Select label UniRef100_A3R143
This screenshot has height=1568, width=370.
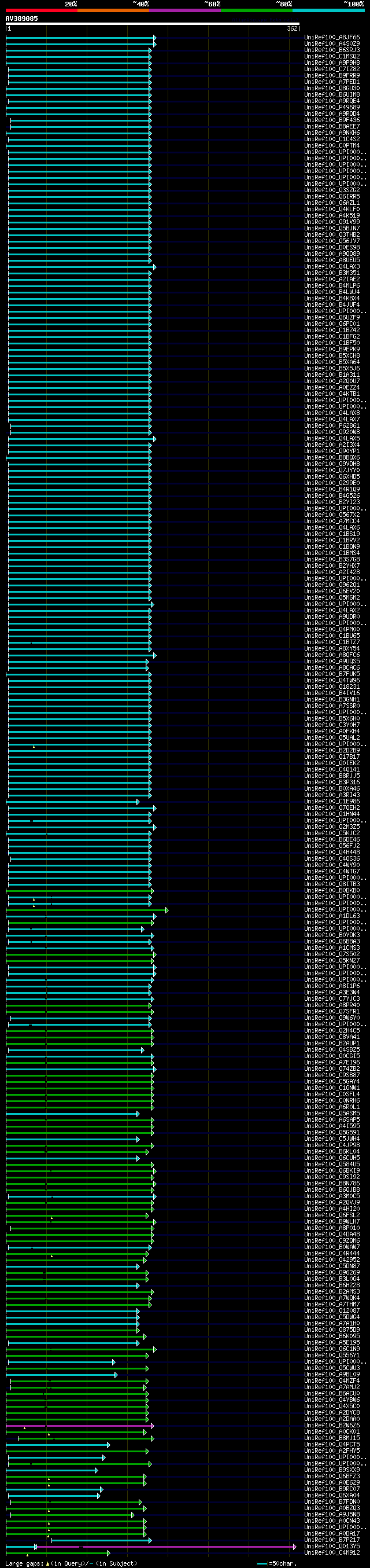[332, 794]
